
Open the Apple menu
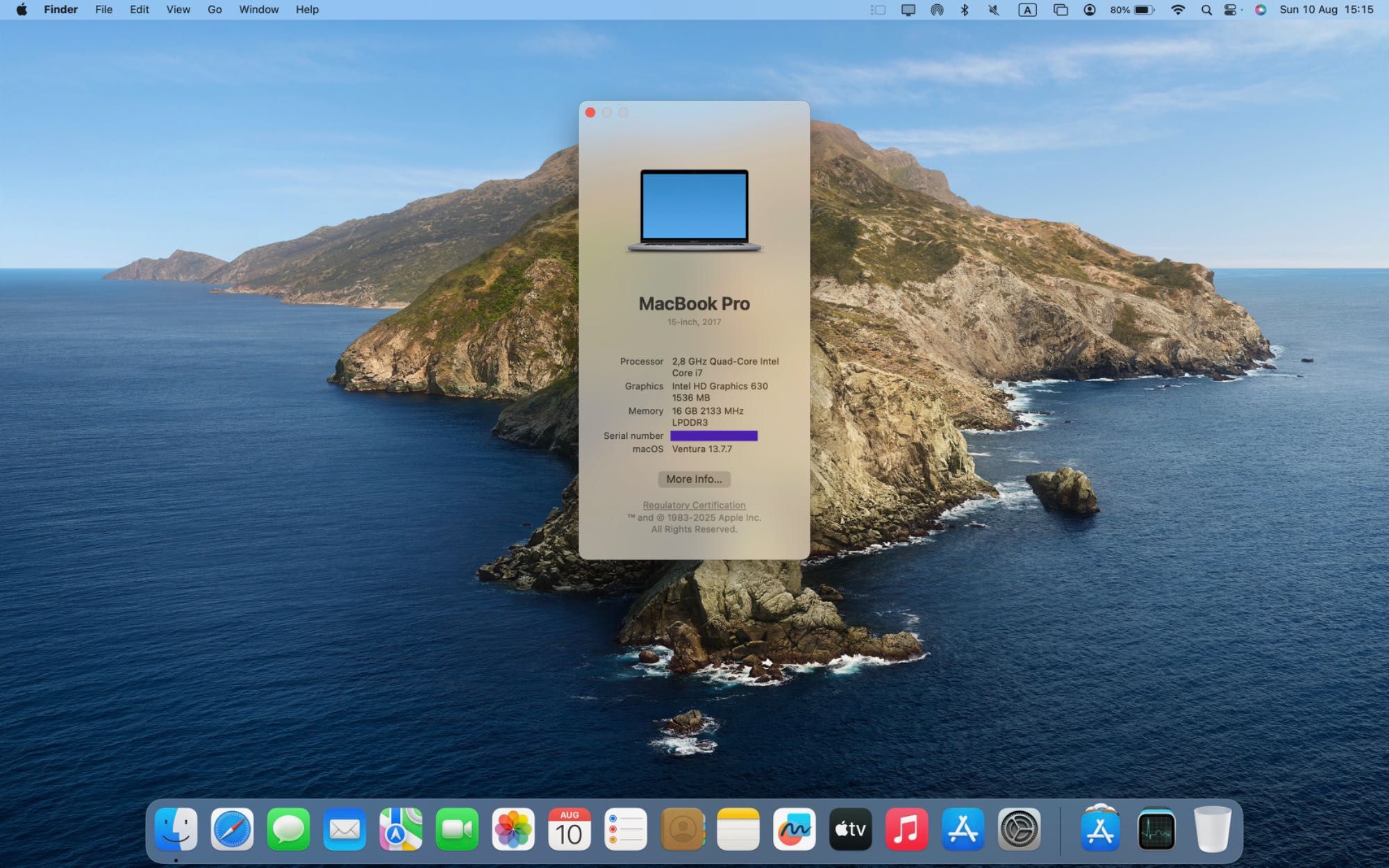(22, 10)
